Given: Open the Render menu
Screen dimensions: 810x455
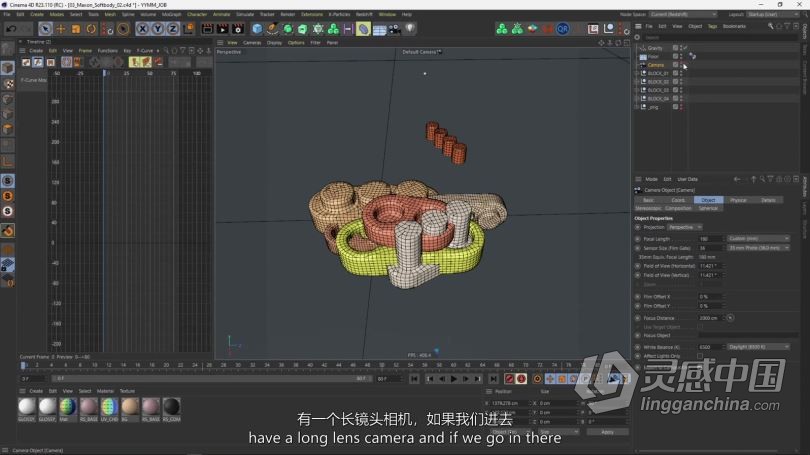Looking at the screenshot, I should (288, 14).
